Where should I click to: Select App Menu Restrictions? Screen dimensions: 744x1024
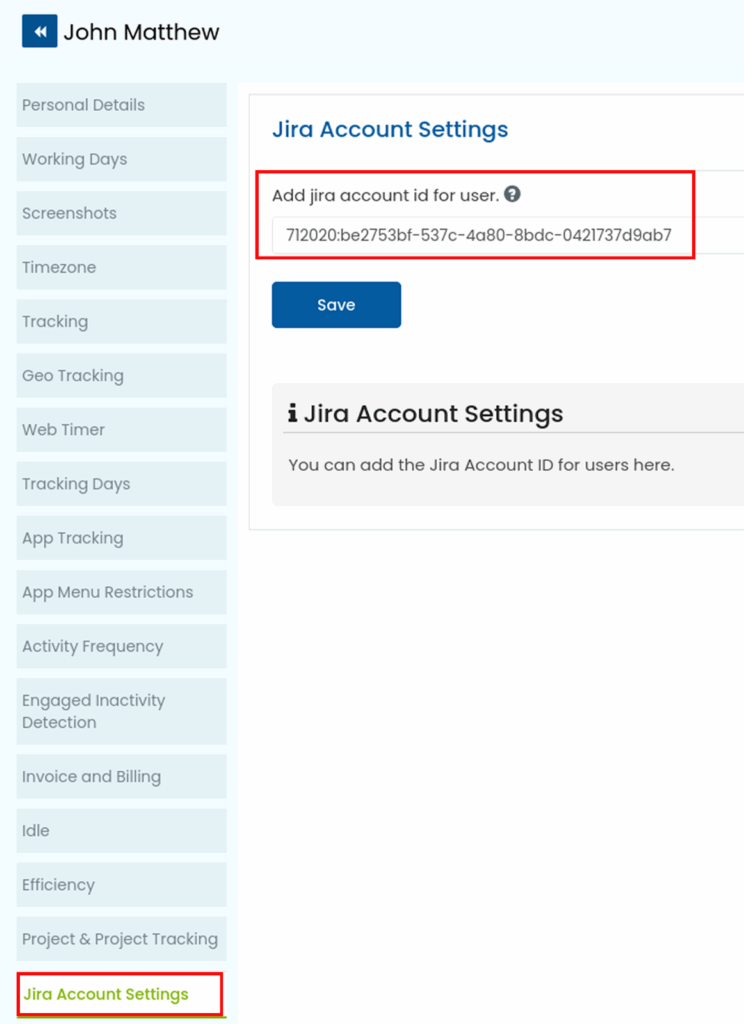[121, 592]
